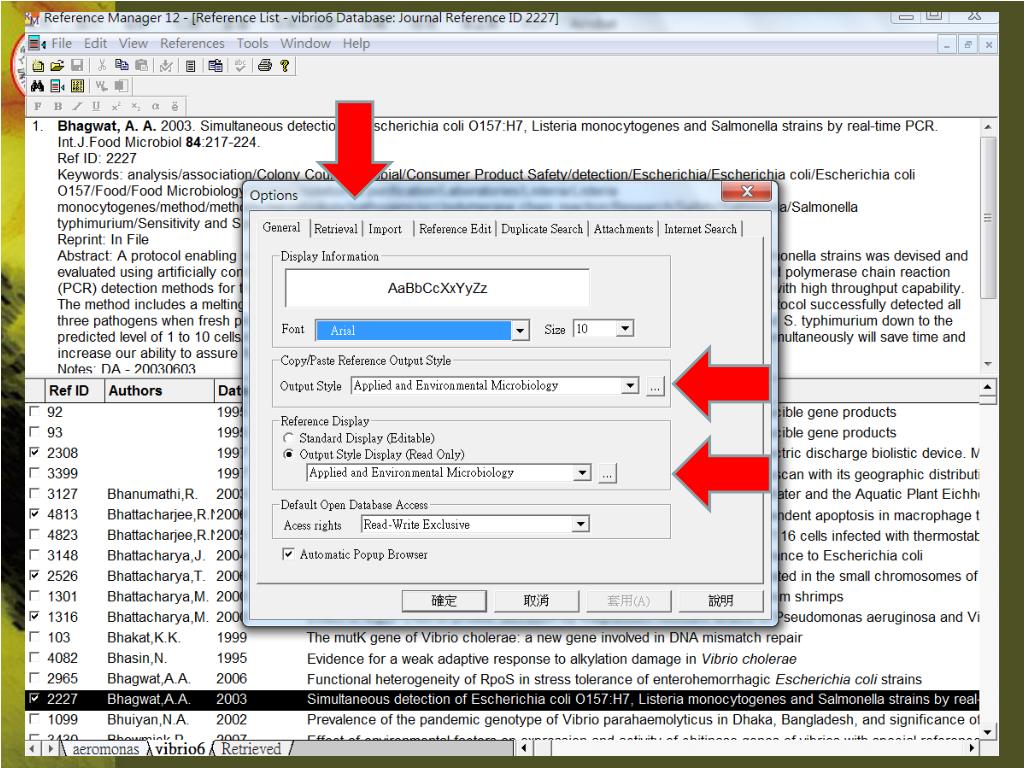1024x768 pixels.
Task: Click the Copy toolbar icon
Action: 121,65
